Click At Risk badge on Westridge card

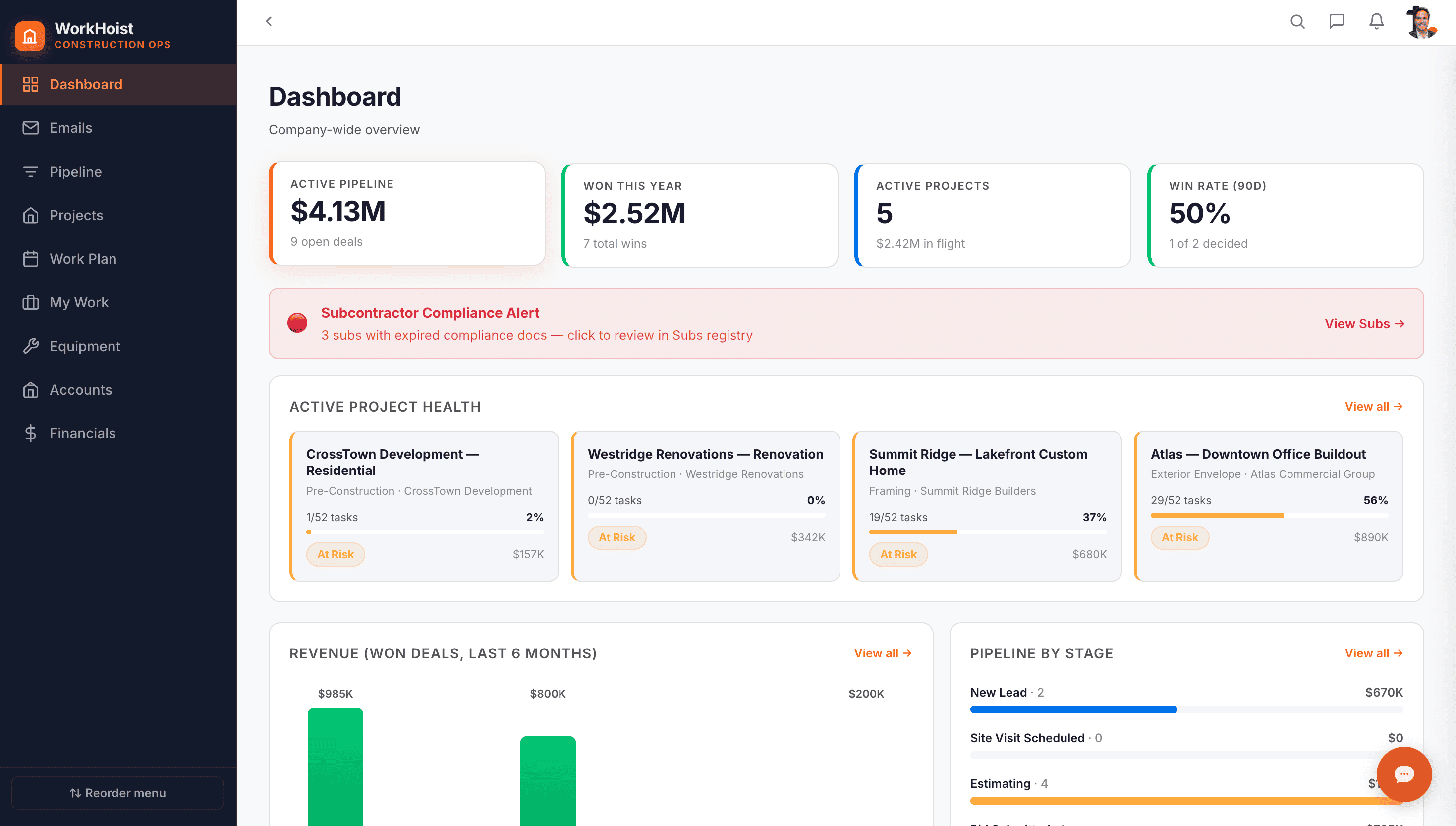point(617,538)
